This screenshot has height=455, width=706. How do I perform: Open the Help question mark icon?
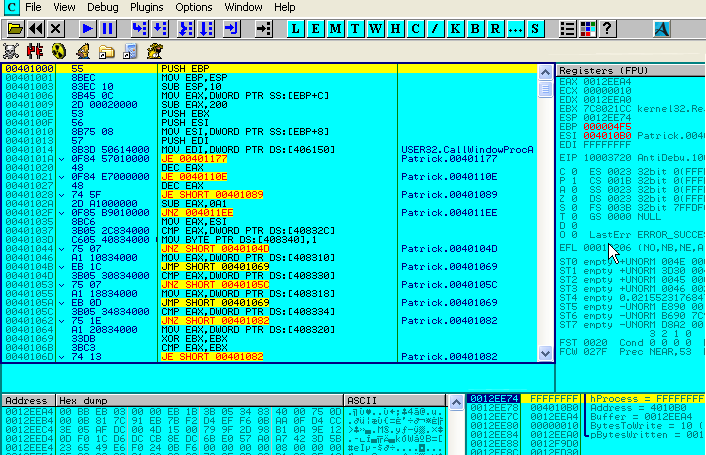pos(607,29)
